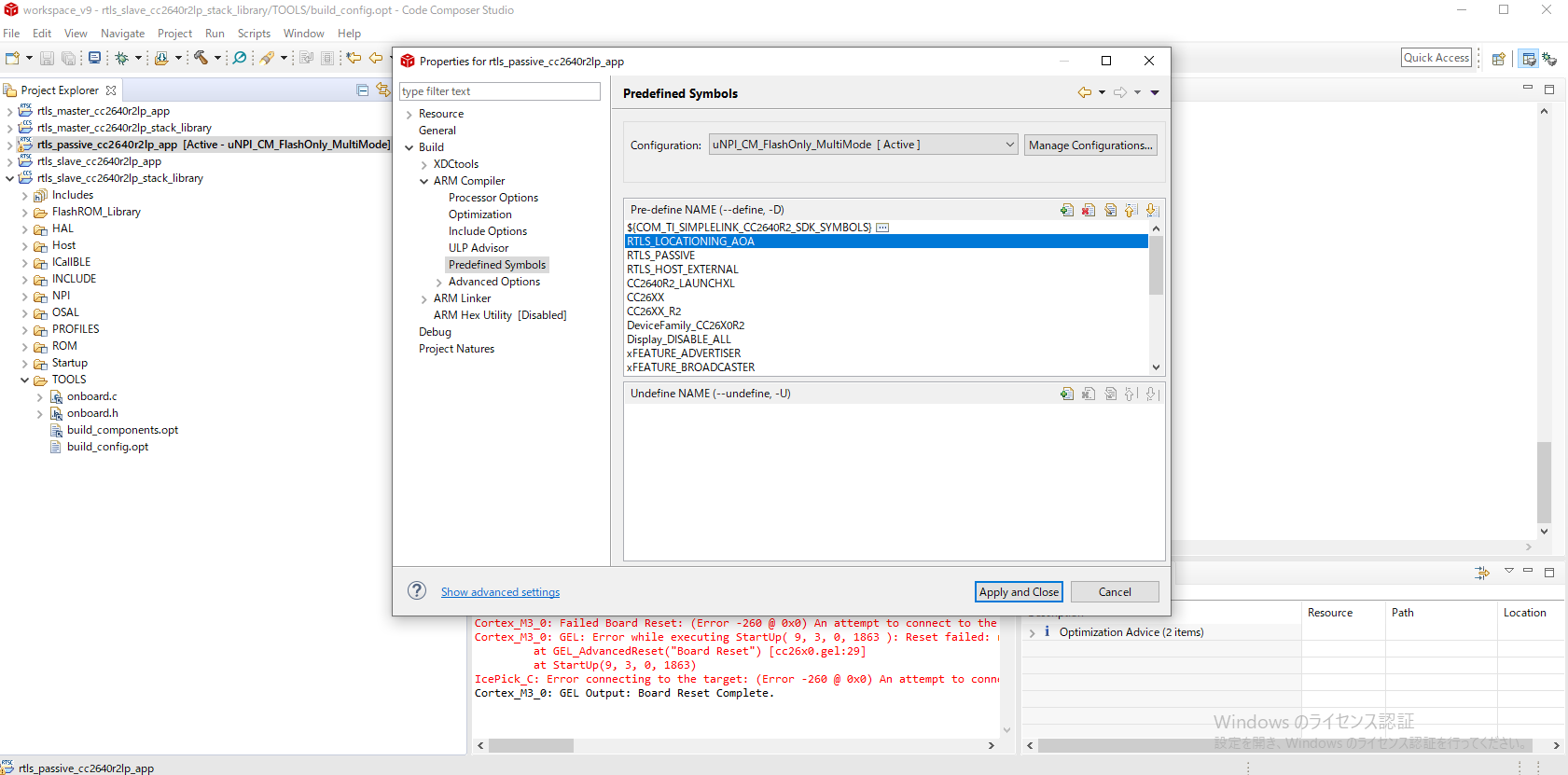Click the open-folder braces icon in toolbar
The height and width of the screenshot is (775, 1568).
[161, 58]
